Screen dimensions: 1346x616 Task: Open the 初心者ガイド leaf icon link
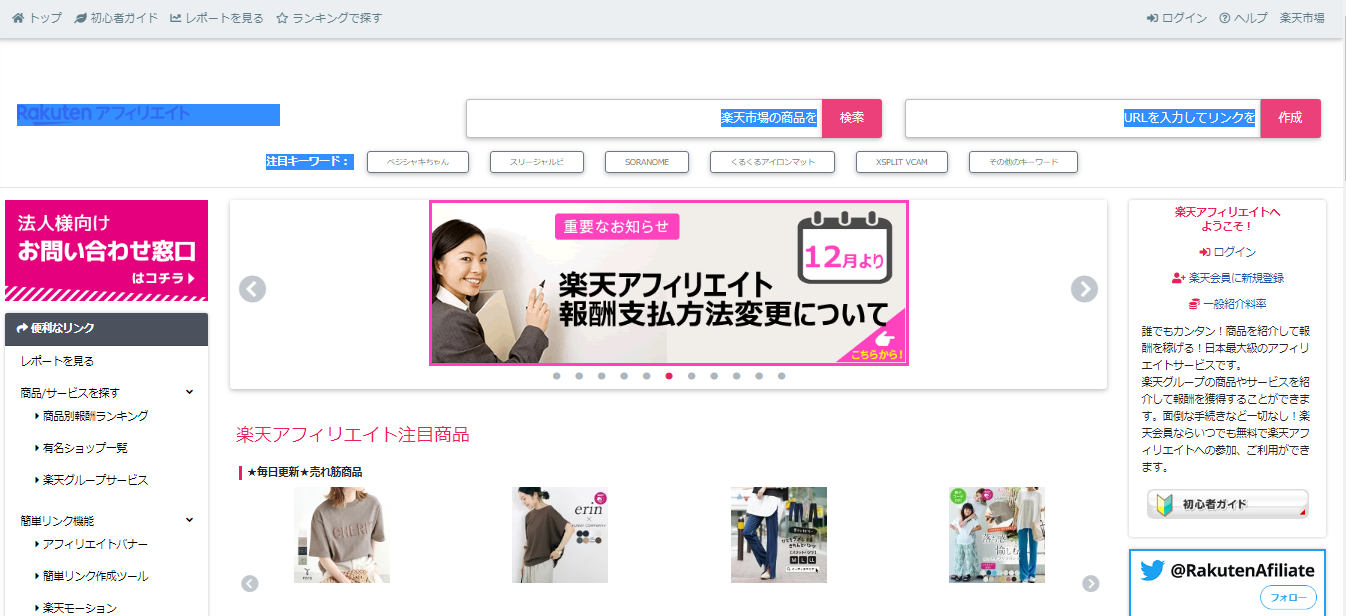click(x=81, y=18)
